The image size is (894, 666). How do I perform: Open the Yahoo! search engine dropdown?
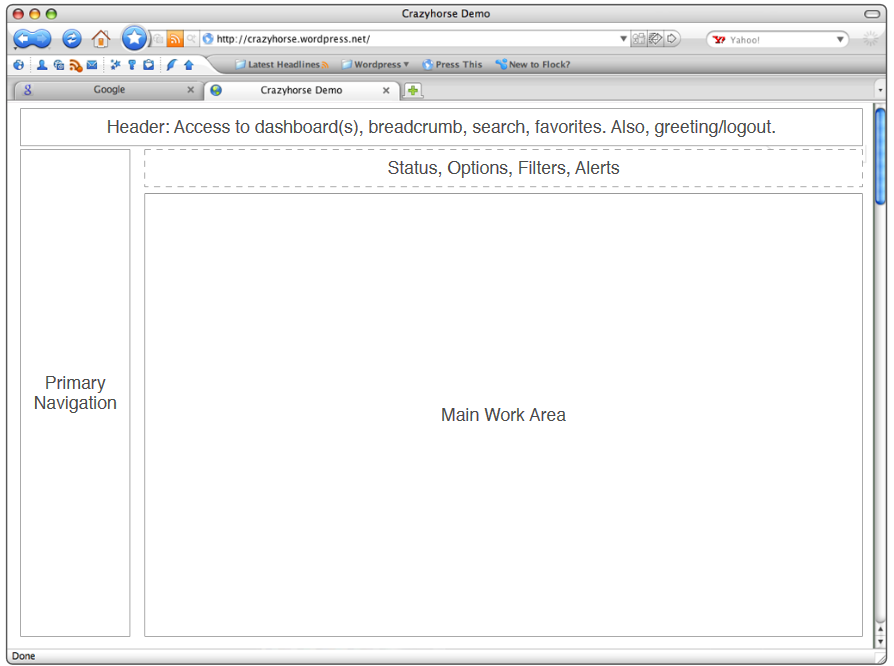click(x=840, y=40)
